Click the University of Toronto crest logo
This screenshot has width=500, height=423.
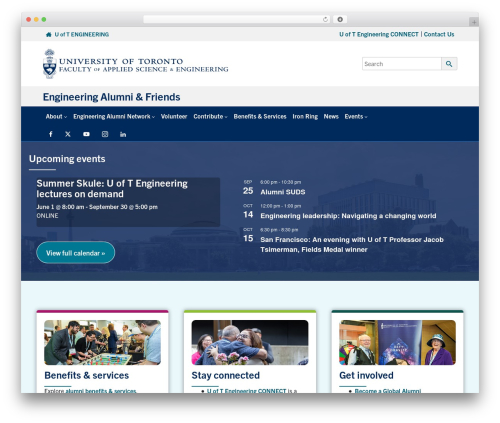pyautogui.click(x=50, y=64)
